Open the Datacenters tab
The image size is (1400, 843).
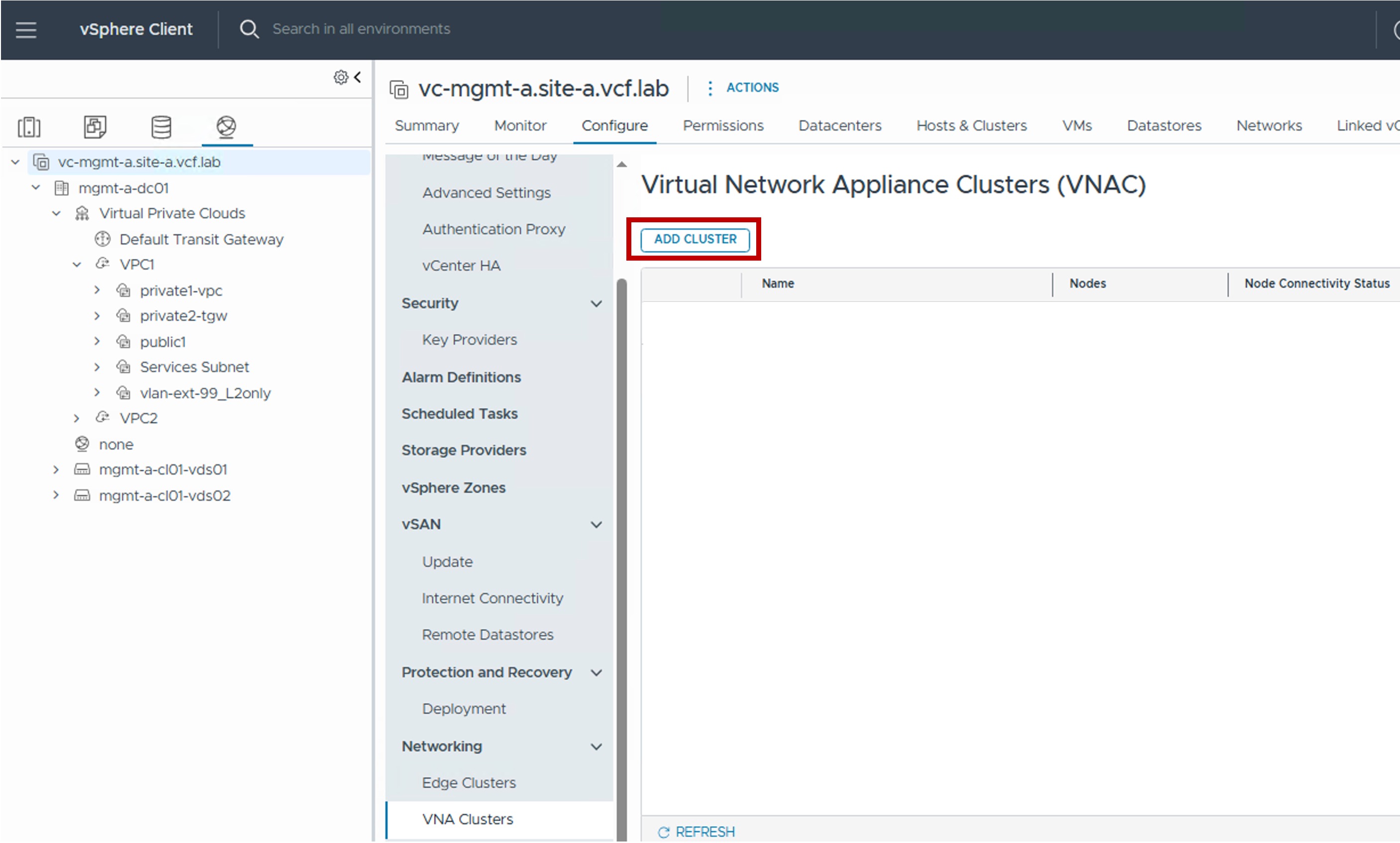[x=840, y=125]
